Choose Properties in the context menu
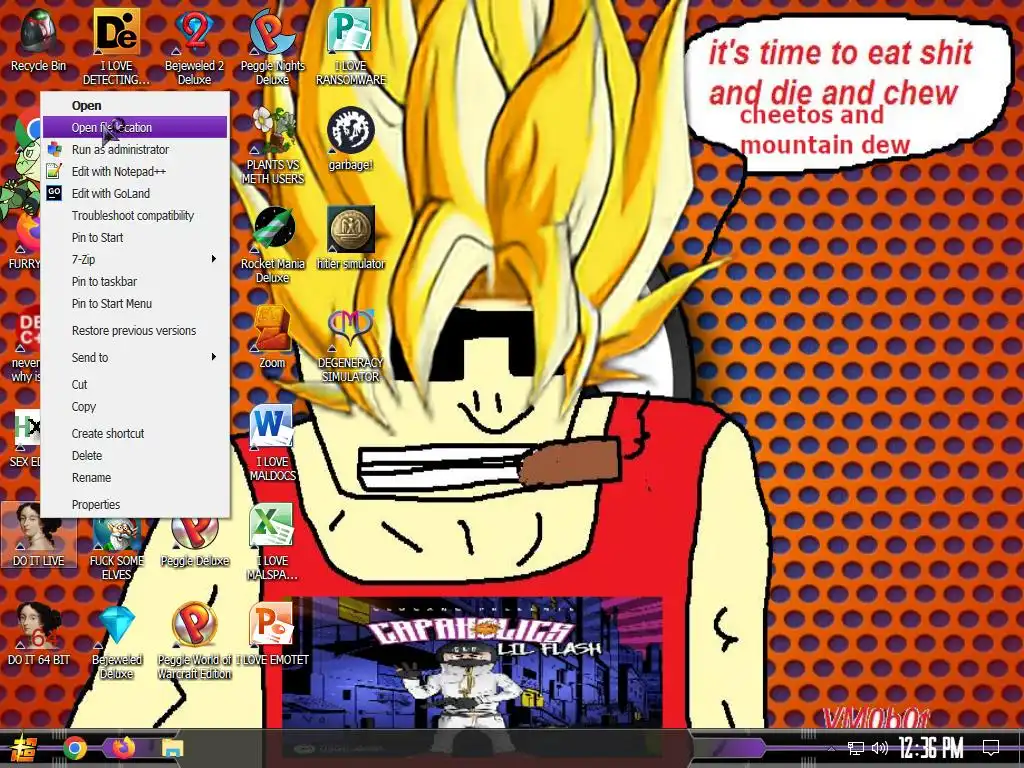 pos(135,505)
